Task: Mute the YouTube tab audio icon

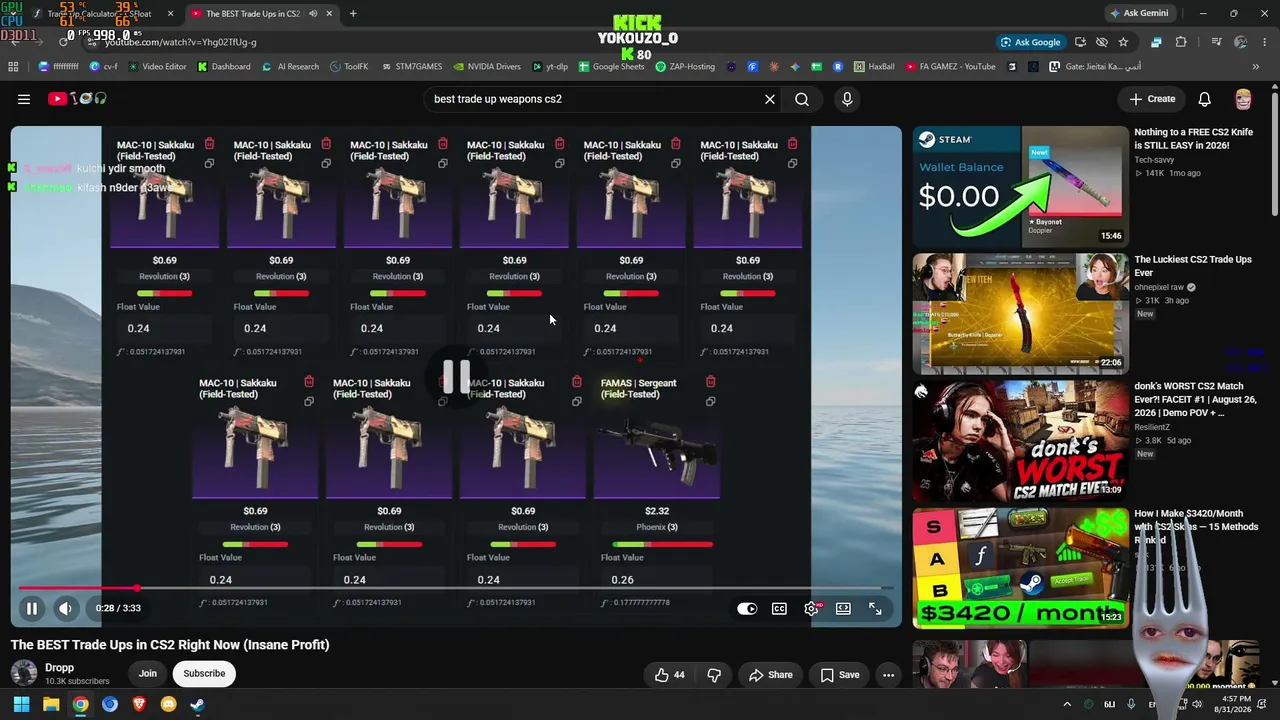Action: [x=313, y=14]
